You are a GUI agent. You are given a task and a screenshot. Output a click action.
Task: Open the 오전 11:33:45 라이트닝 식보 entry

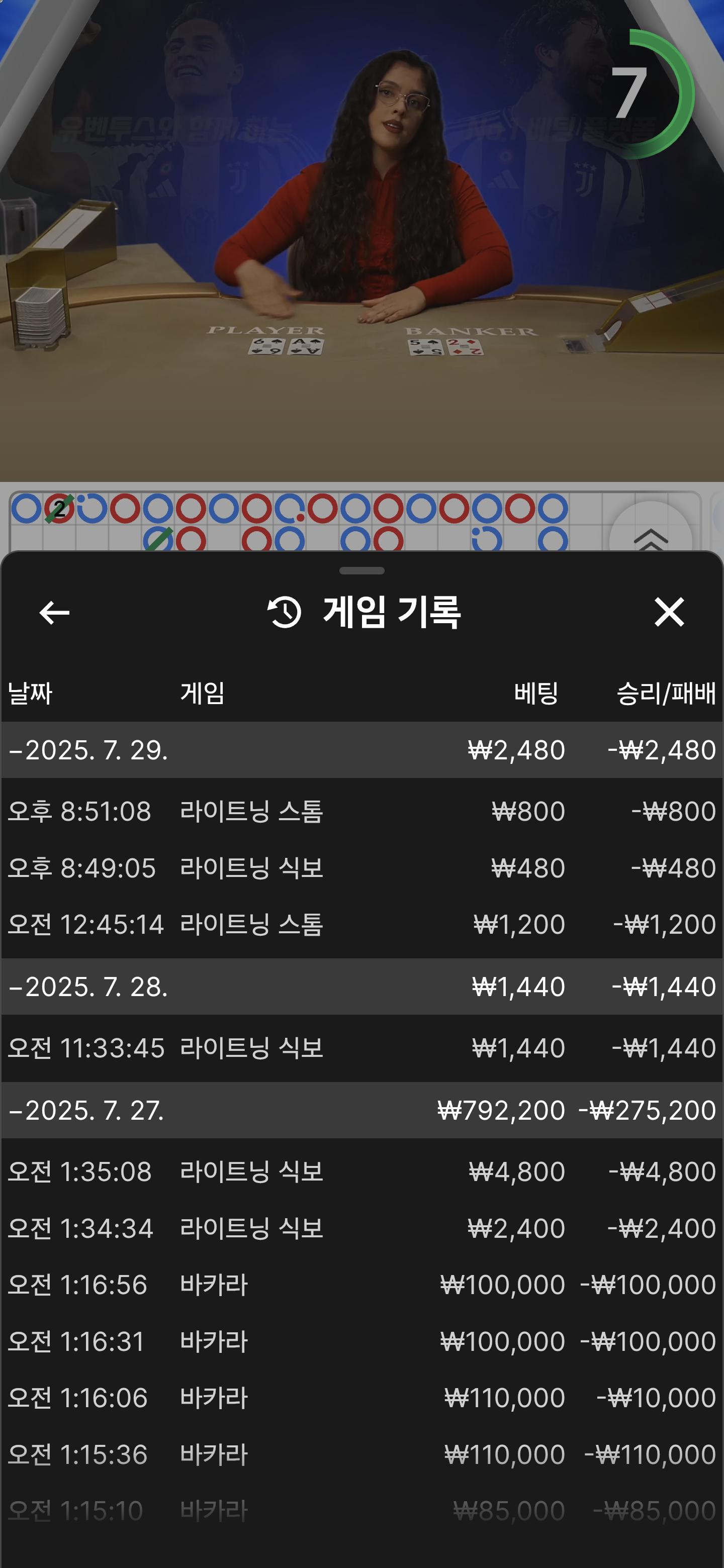[361, 1048]
